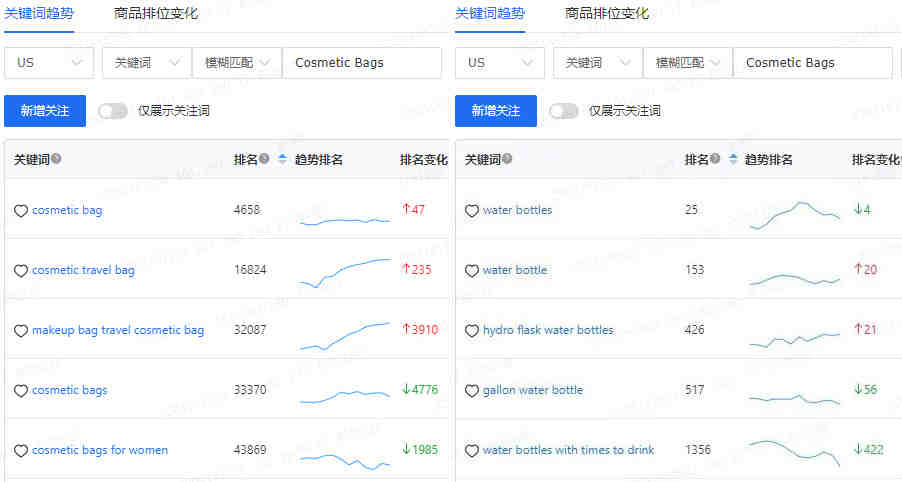Screen dimensions: 902x482
Task: Click right search field containing Cosmetic Bags
Action: tap(813, 63)
